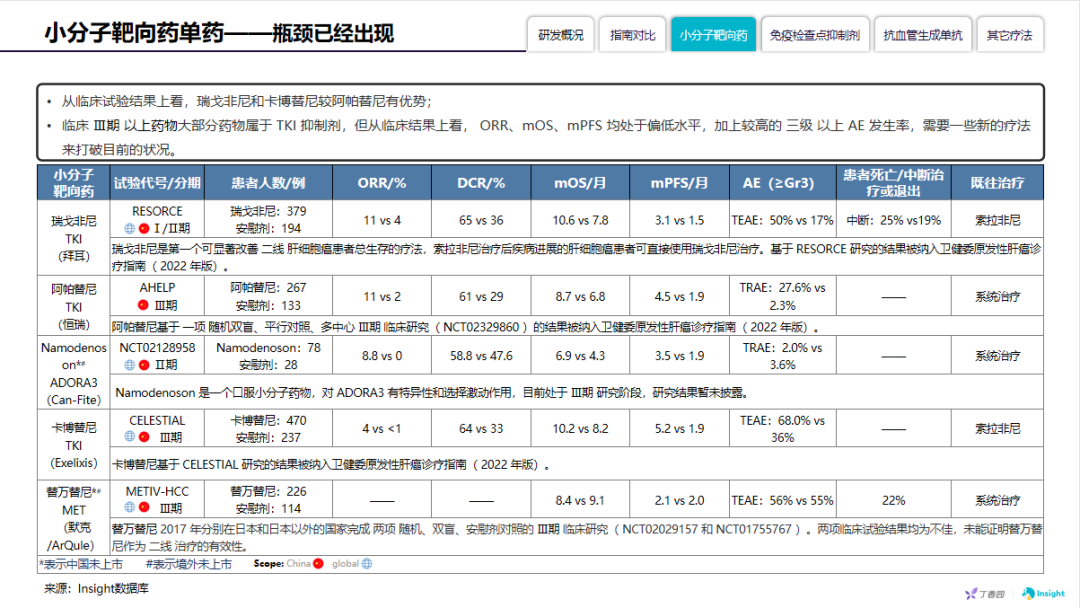Open the 免疫检查点抑制剂 tab

(x=814, y=34)
